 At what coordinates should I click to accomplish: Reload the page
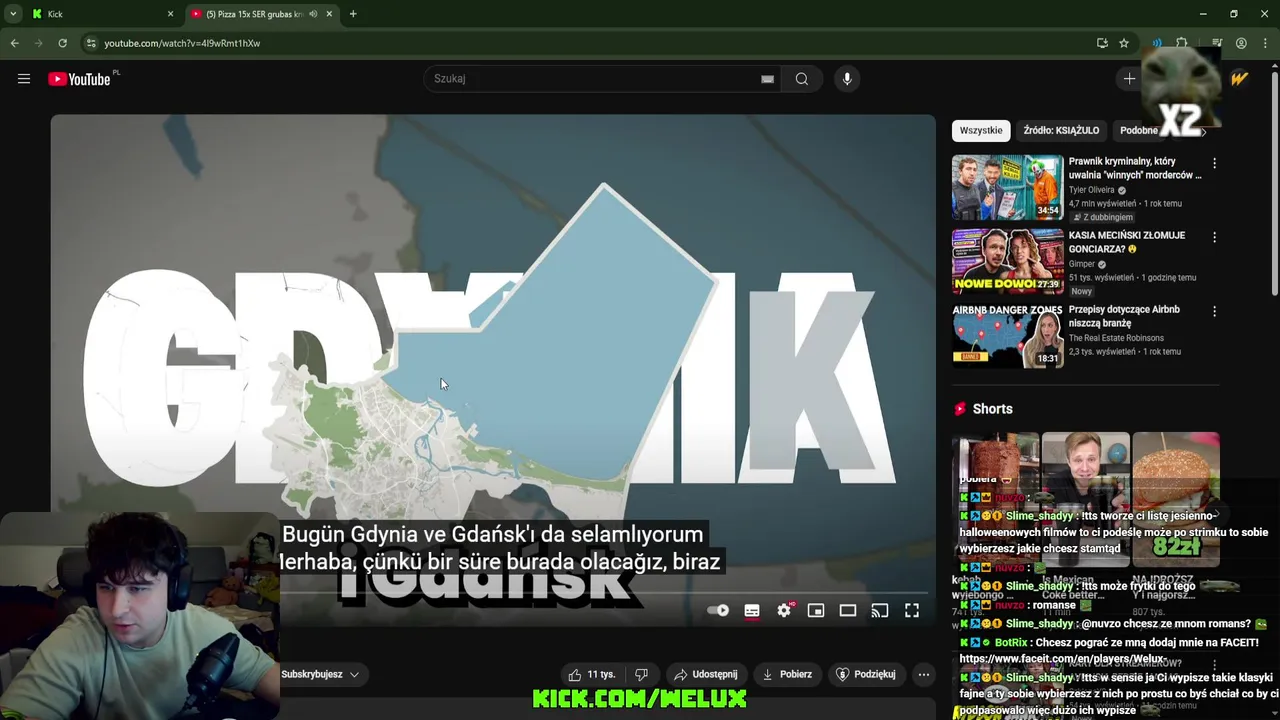62,43
